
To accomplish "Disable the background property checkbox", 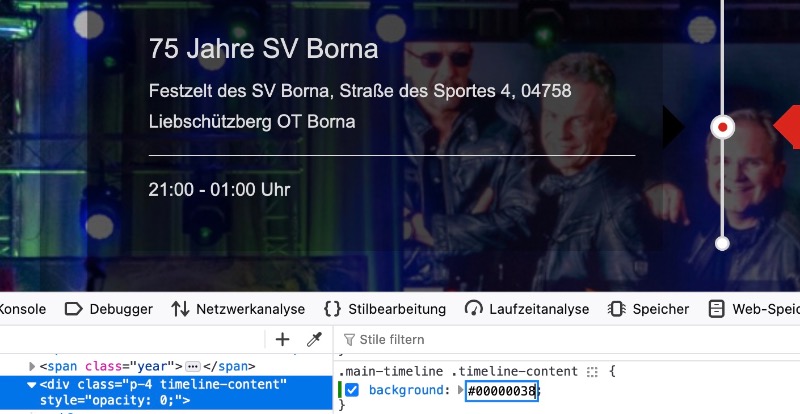I will click(x=352, y=391).
